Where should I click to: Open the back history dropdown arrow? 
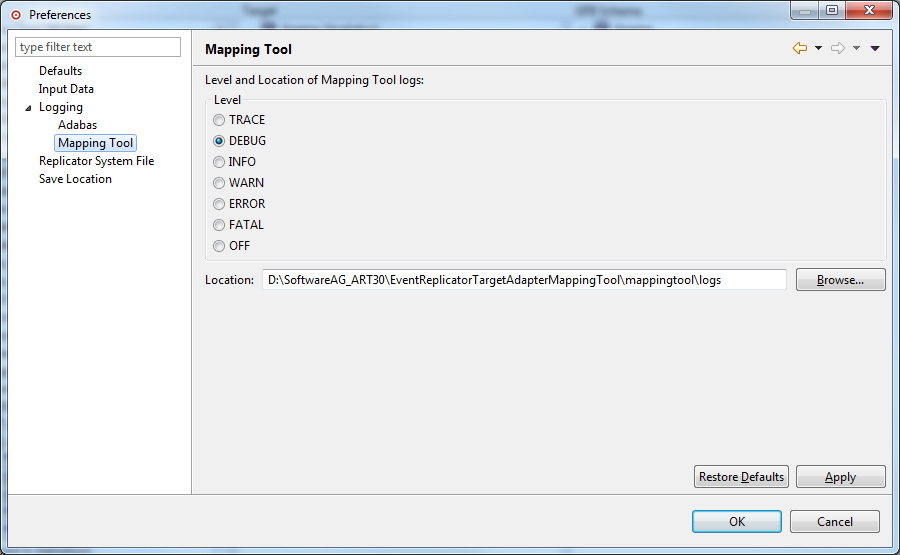coord(818,48)
